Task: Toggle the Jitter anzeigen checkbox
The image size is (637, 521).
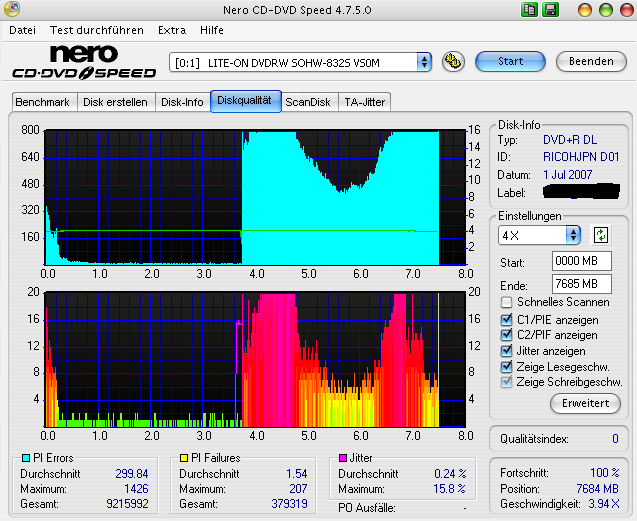Action: point(507,351)
